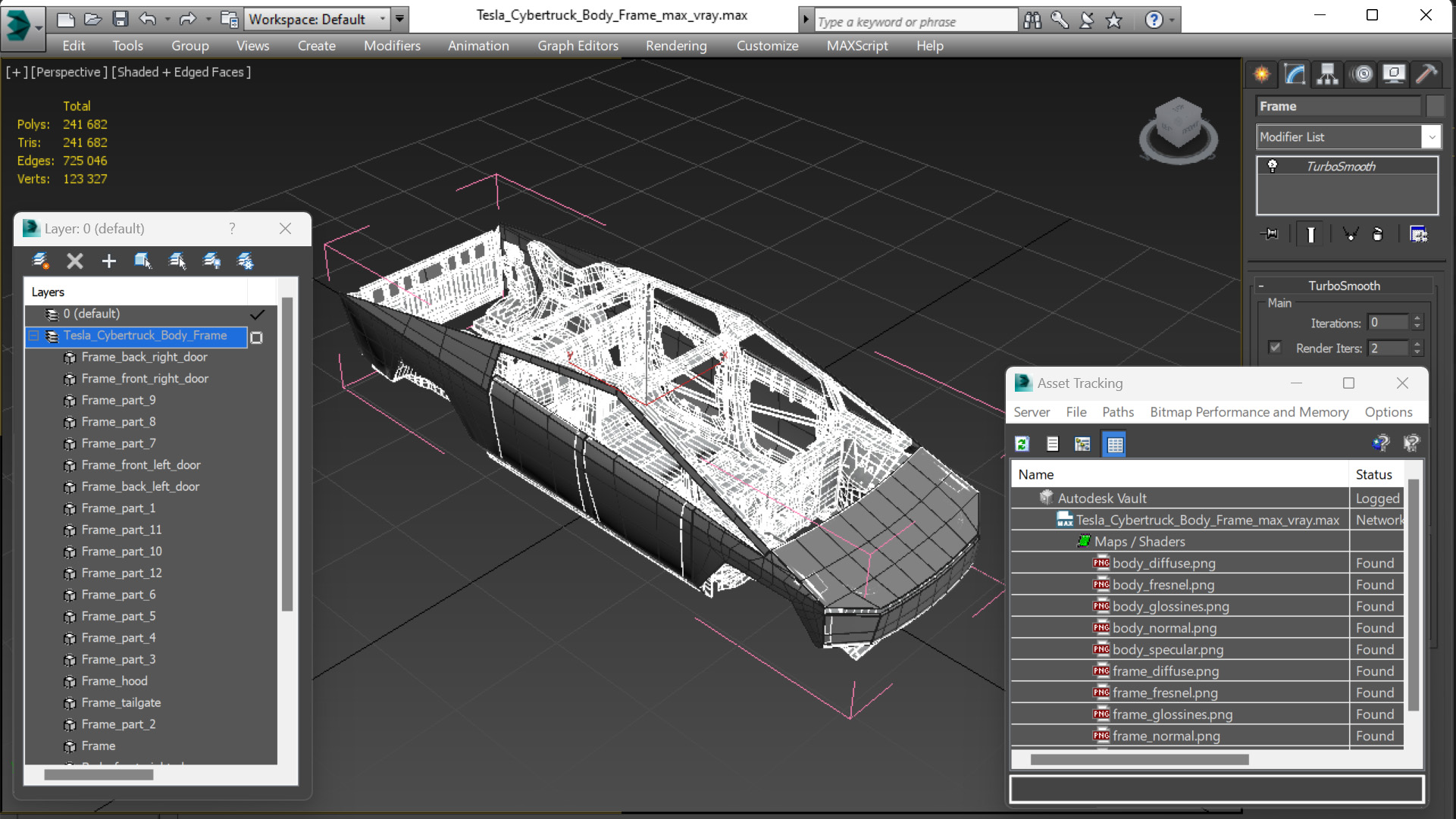
Task: Click the New Scene file icon
Action: coord(66,19)
